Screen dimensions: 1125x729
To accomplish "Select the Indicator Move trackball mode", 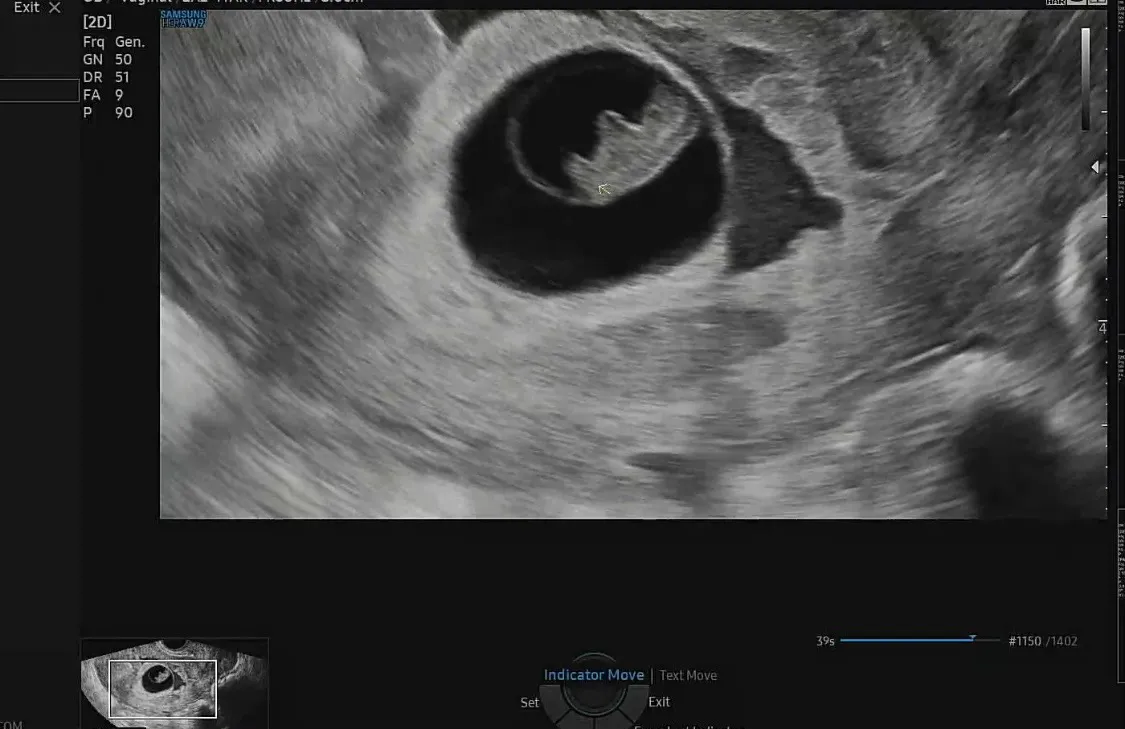I will 593,675.
